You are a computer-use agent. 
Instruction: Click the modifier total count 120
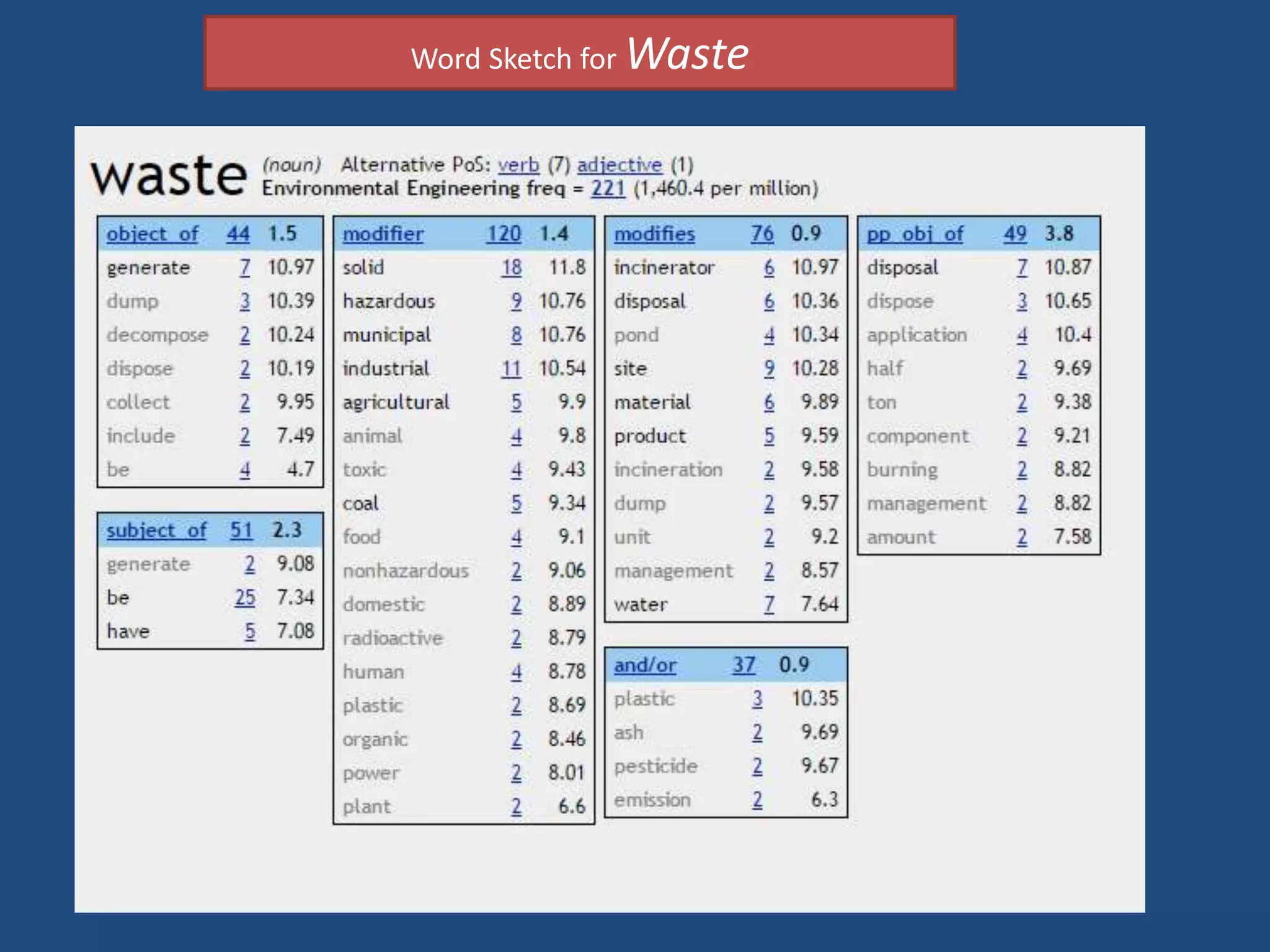tap(504, 234)
